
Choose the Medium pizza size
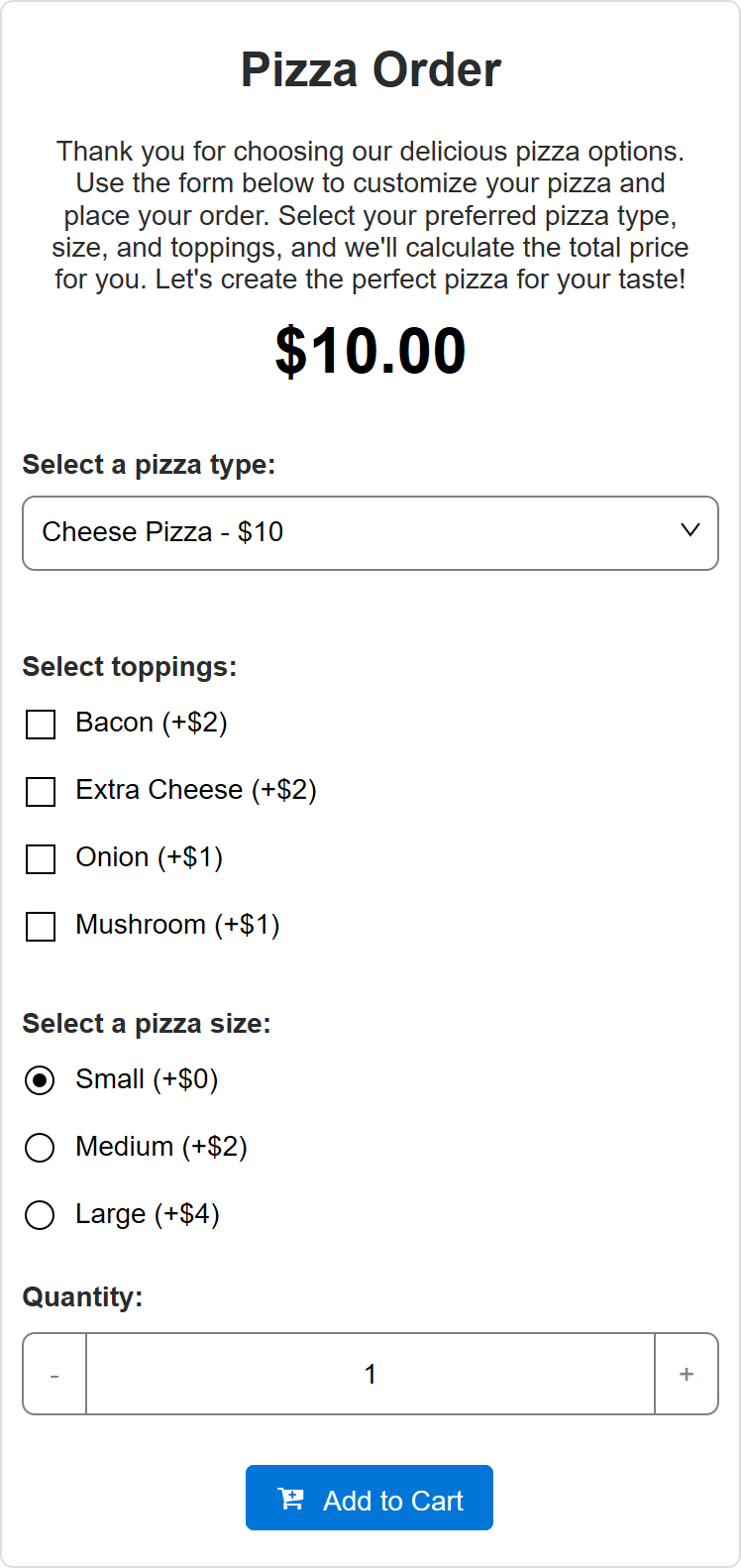click(x=40, y=1148)
